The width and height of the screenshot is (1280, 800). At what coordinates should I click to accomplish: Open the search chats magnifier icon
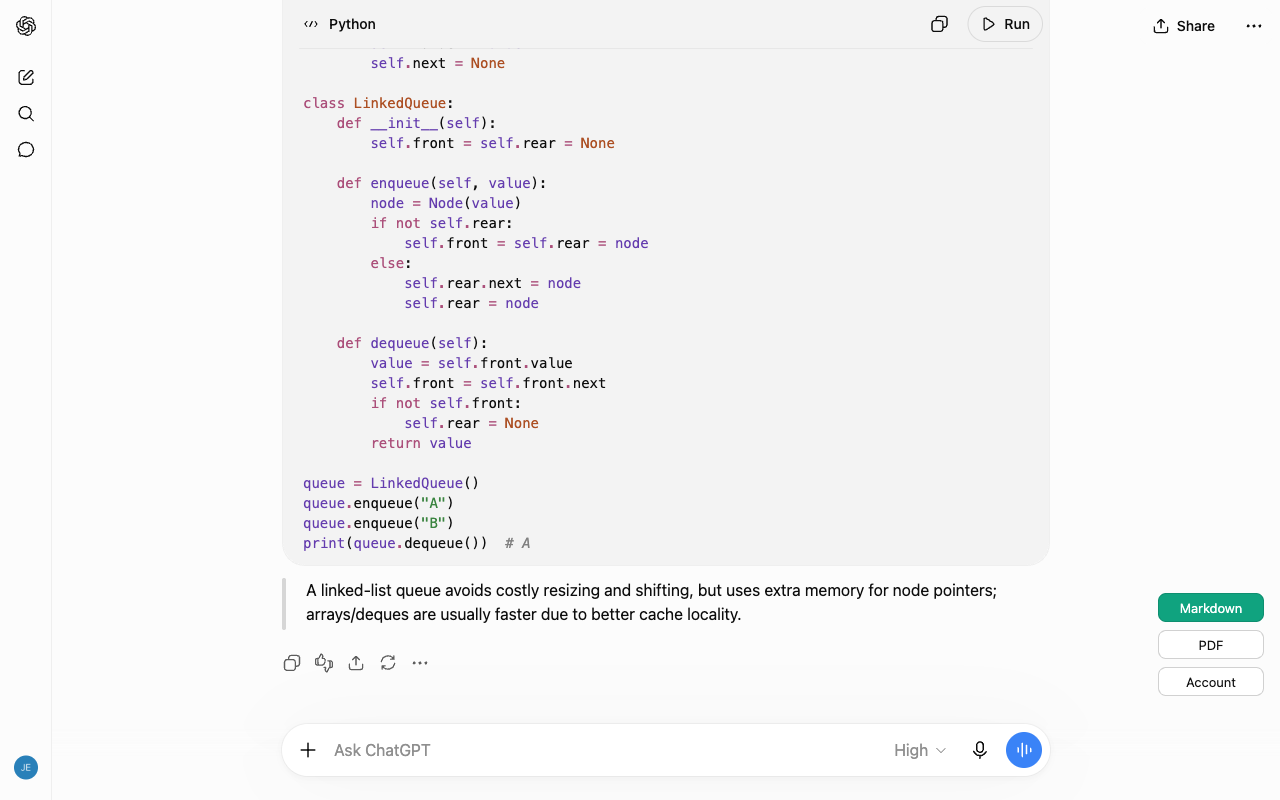pos(26,114)
